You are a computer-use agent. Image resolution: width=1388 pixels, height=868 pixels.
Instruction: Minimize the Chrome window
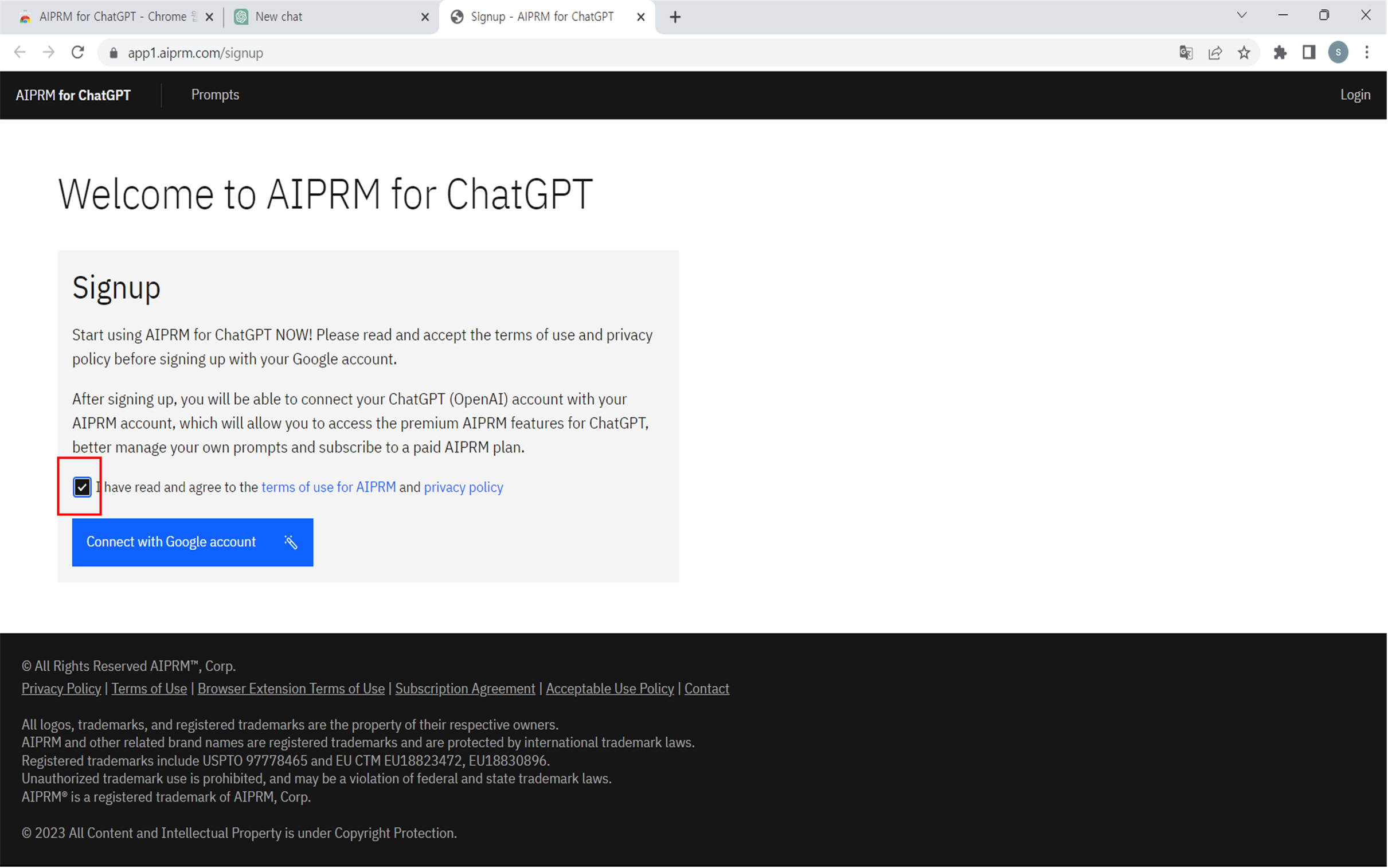click(x=1283, y=15)
